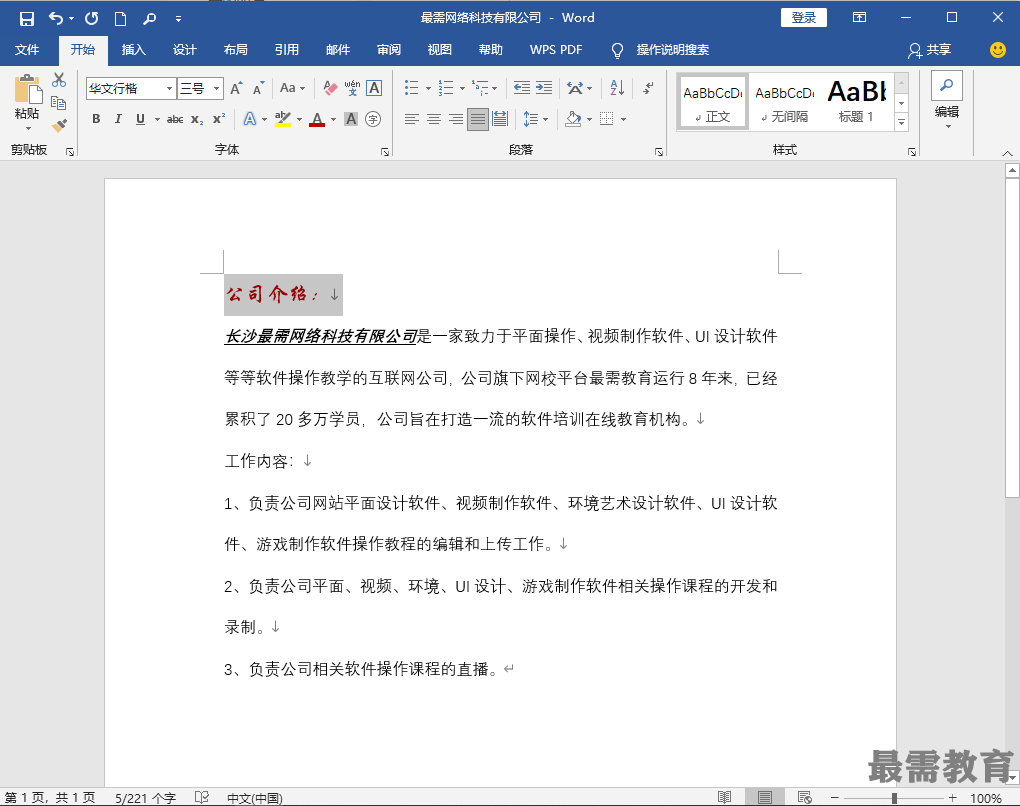Expand the multilevel list dropdown
The image size is (1020, 806).
[x=495, y=88]
